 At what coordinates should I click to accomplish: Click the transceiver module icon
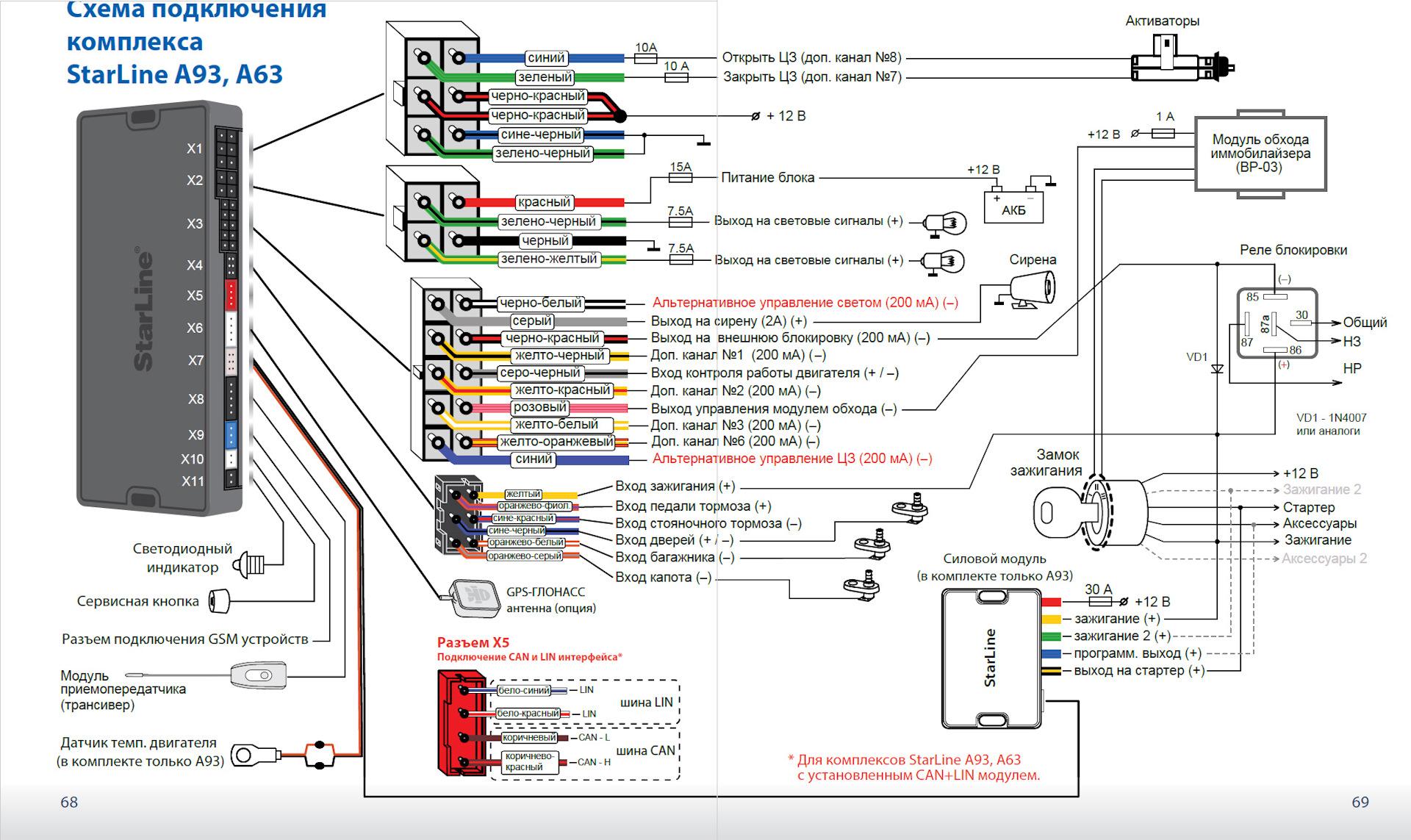point(258,675)
